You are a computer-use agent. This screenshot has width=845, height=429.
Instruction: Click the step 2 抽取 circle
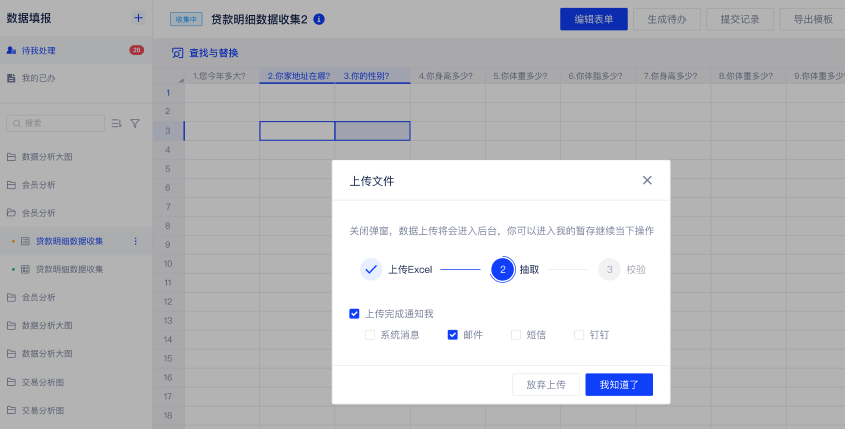(502, 269)
